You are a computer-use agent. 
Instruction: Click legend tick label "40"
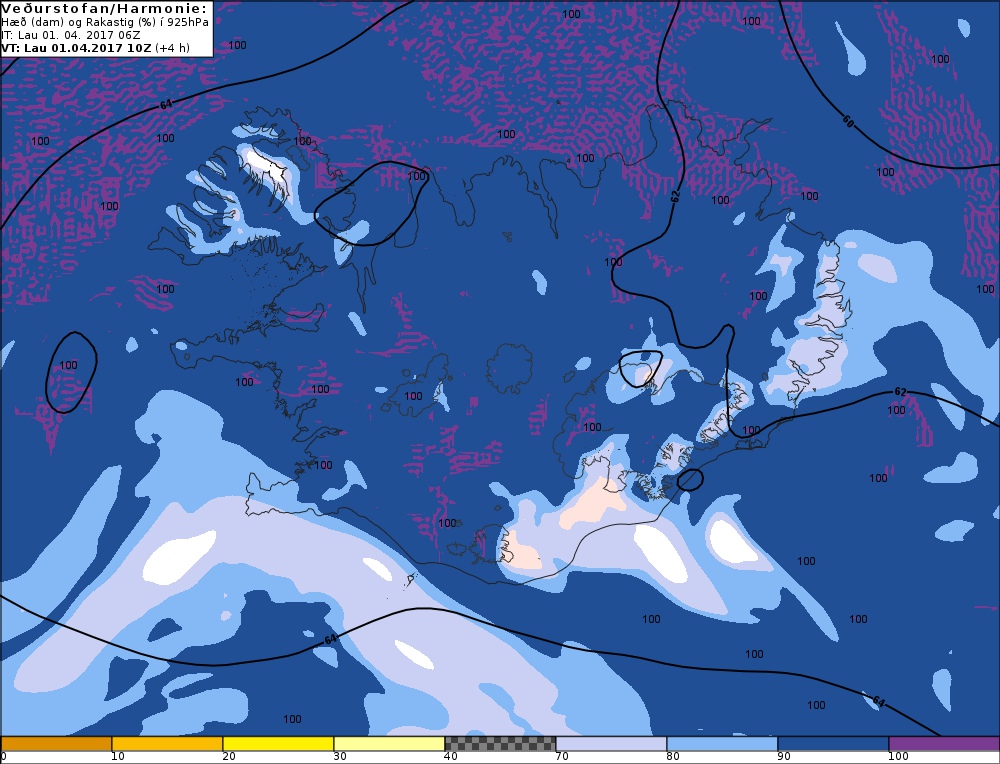451,756
